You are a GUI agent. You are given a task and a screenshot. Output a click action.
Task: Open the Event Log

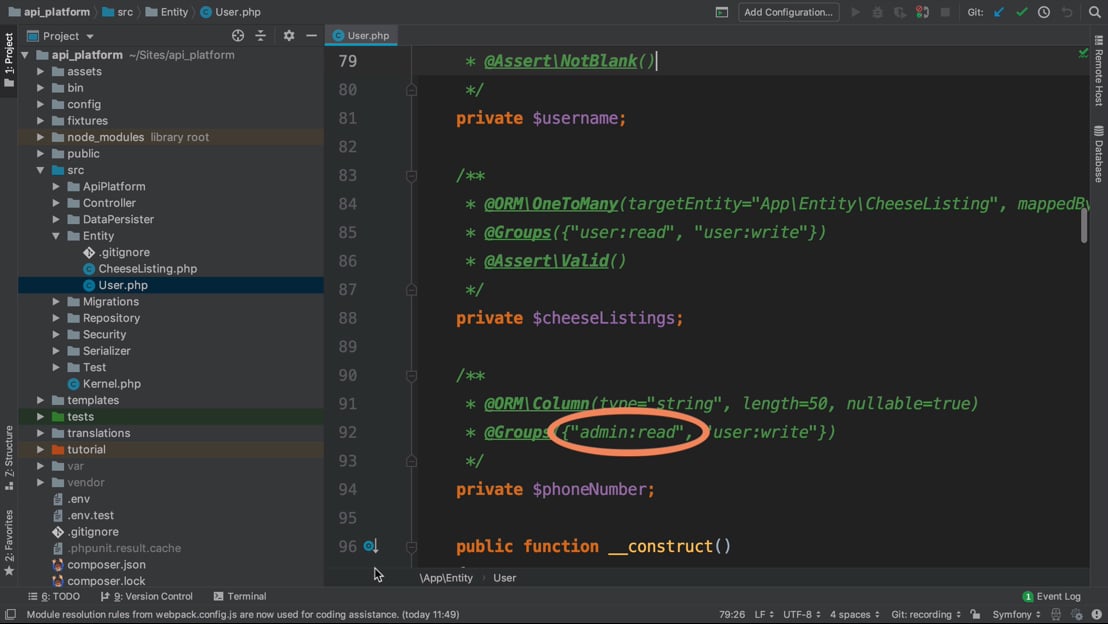pyautogui.click(x=1051, y=596)
